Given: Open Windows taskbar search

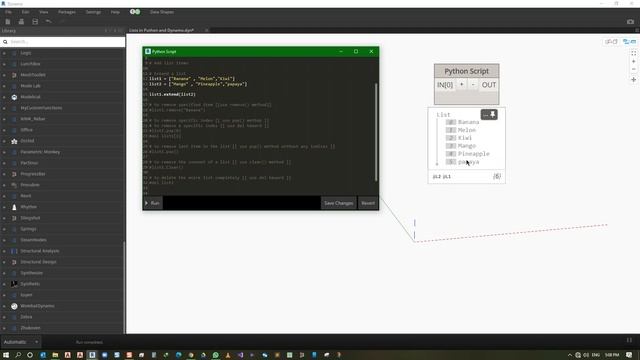Looking at the screenshot, I should click(18, 355).
